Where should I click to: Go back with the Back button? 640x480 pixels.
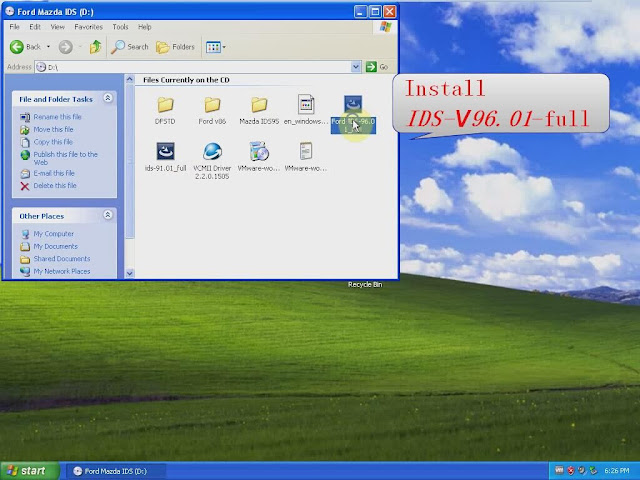(x=25, y=47)
